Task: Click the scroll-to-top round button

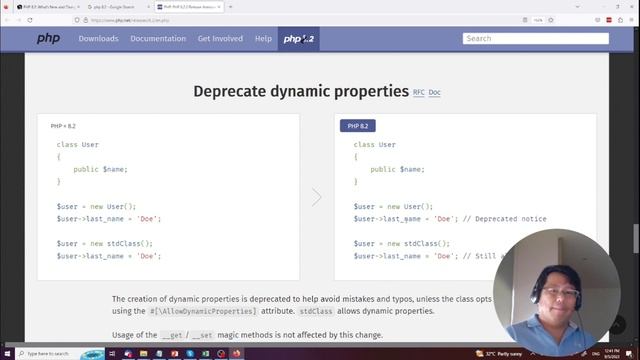Action: tap(618, 325)
